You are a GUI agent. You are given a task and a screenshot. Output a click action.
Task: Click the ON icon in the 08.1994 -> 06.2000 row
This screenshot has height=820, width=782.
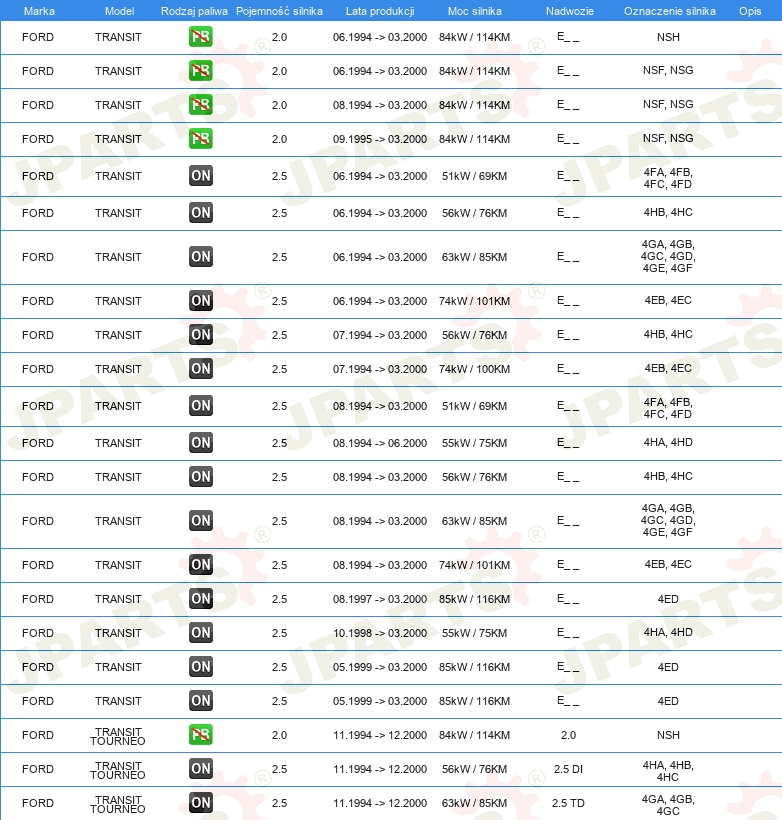click(x=201, y=443)
